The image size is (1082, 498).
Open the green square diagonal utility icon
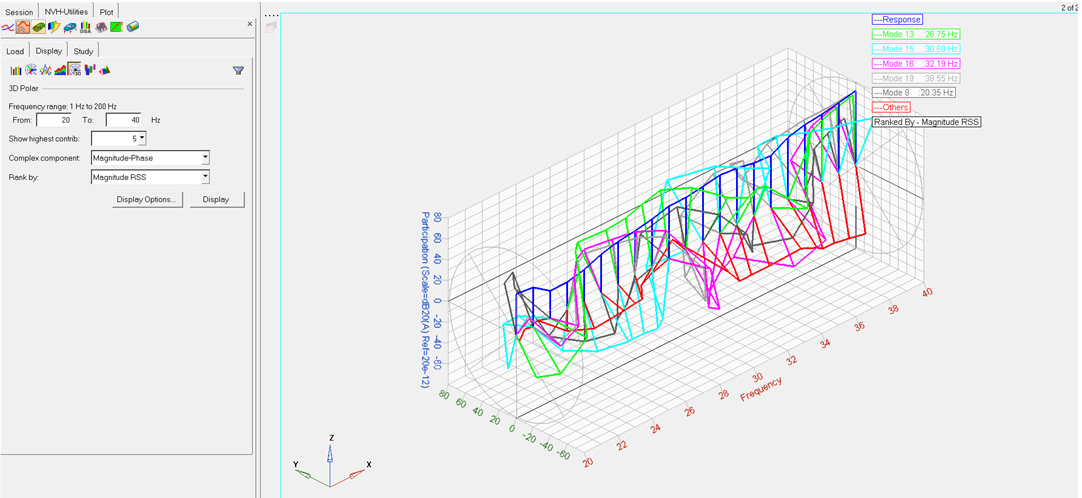[117, 28]
